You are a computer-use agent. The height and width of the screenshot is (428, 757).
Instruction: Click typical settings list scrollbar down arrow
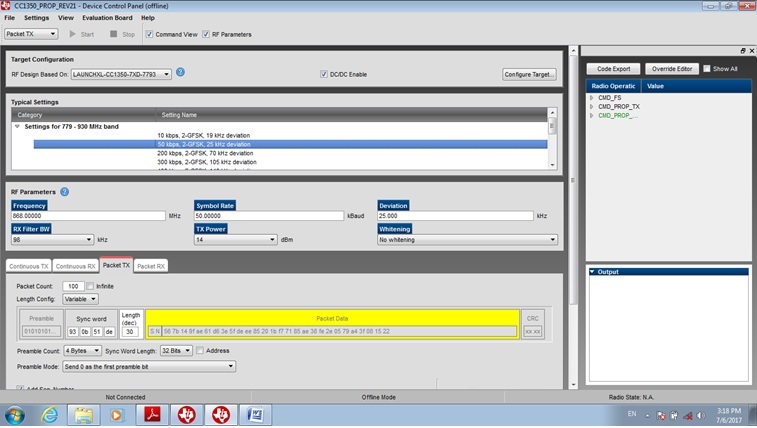[552, 165]
